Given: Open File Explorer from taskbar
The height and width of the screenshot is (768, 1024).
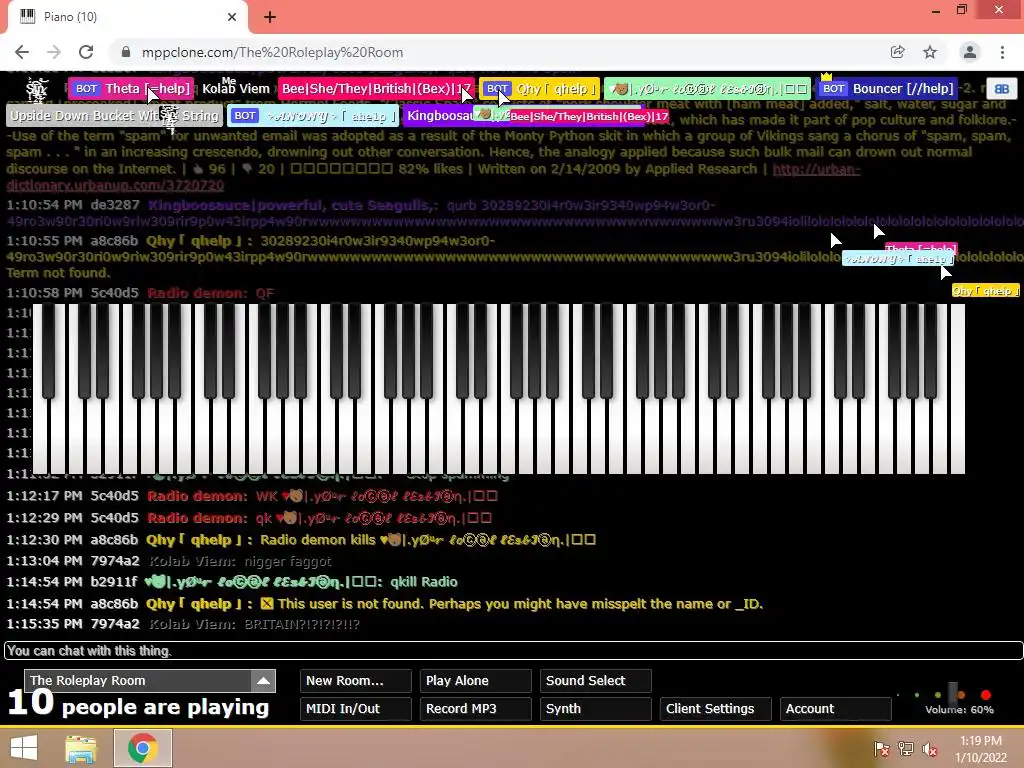Looking at the screenshot, I should (x=81, y=748).
